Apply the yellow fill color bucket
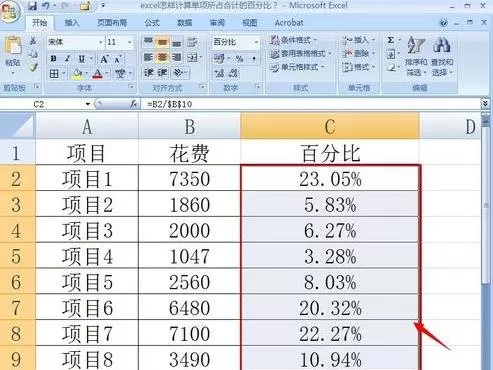 (x=77, y=74)
